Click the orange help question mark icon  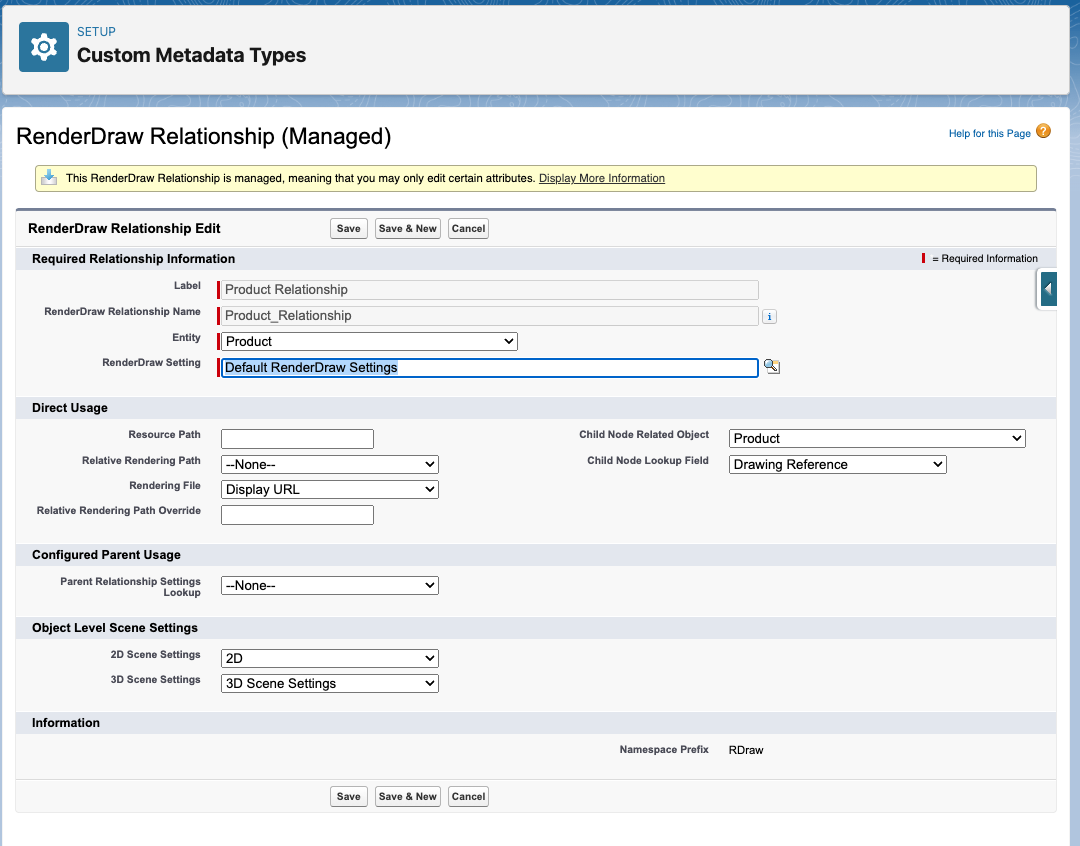click(1043, 131)
